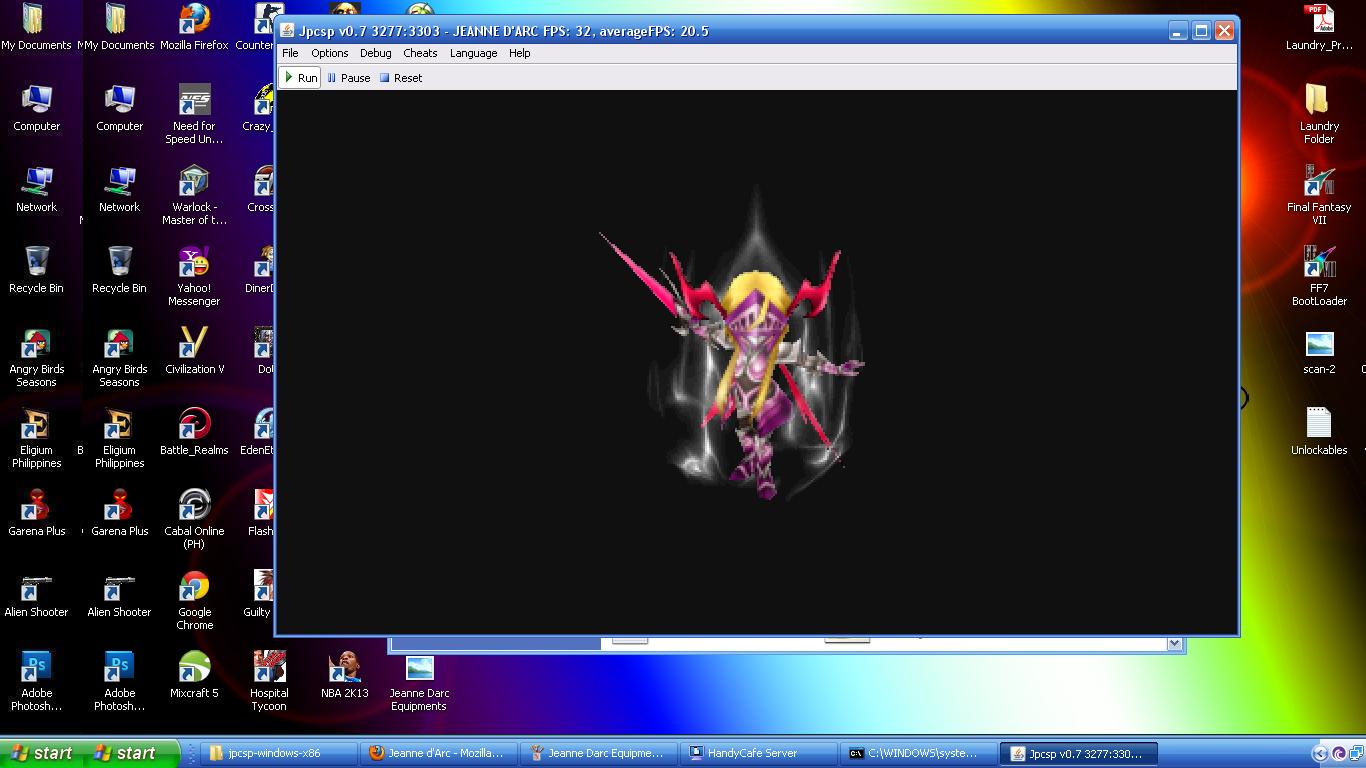The image size is (1366, 768).
Task: Open the Cheats menu
Action: [x=420, y=53]
